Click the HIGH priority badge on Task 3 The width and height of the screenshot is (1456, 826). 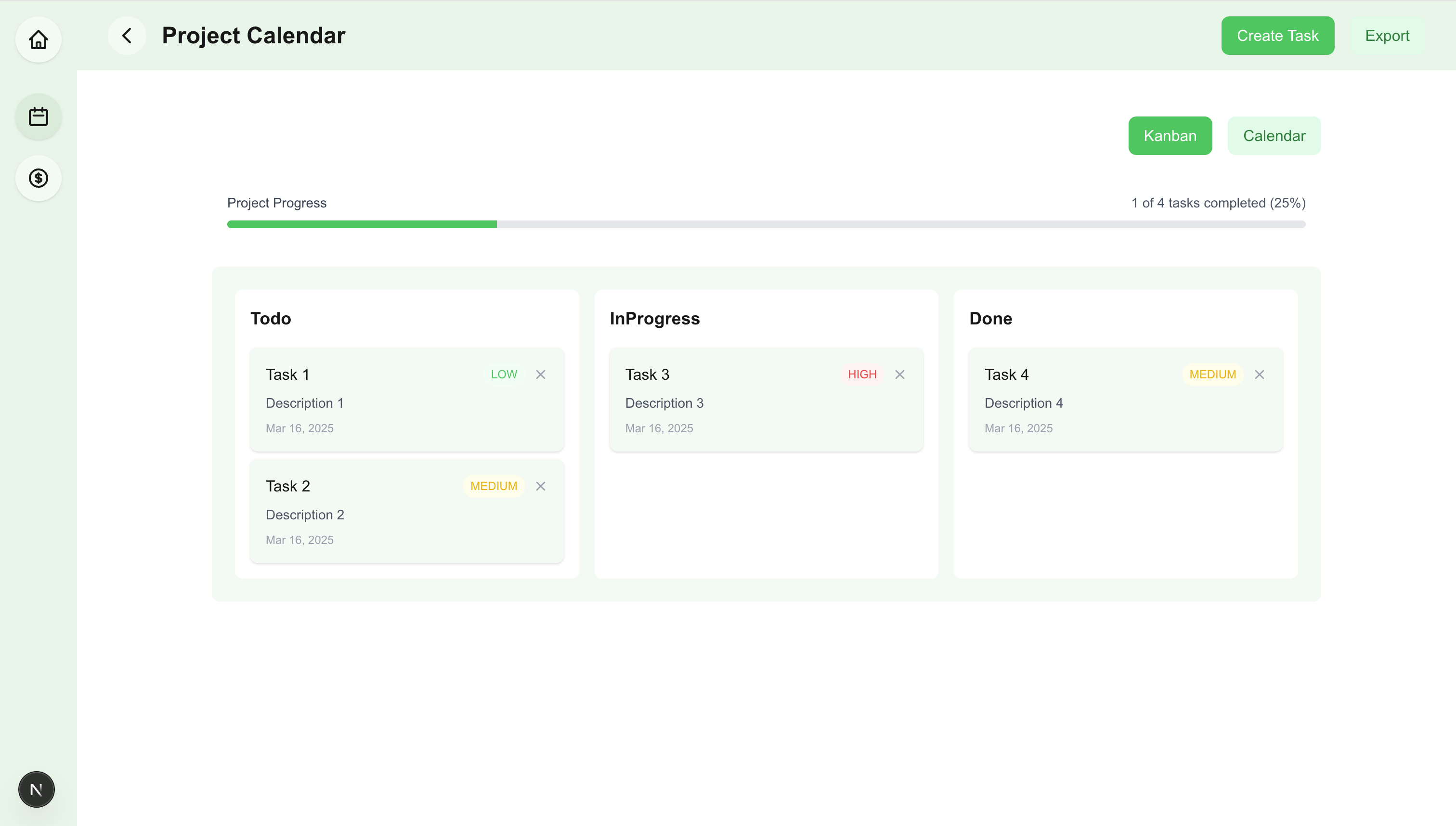coord(861,374)
